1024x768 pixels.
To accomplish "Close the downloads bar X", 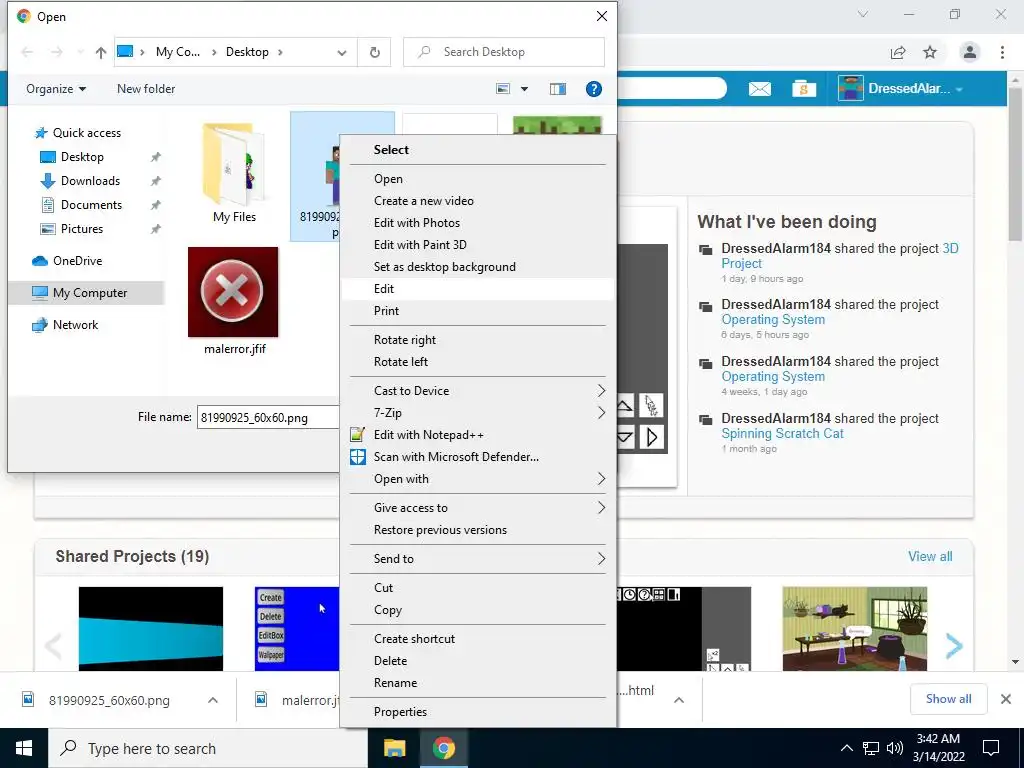I will point(1006,699).
